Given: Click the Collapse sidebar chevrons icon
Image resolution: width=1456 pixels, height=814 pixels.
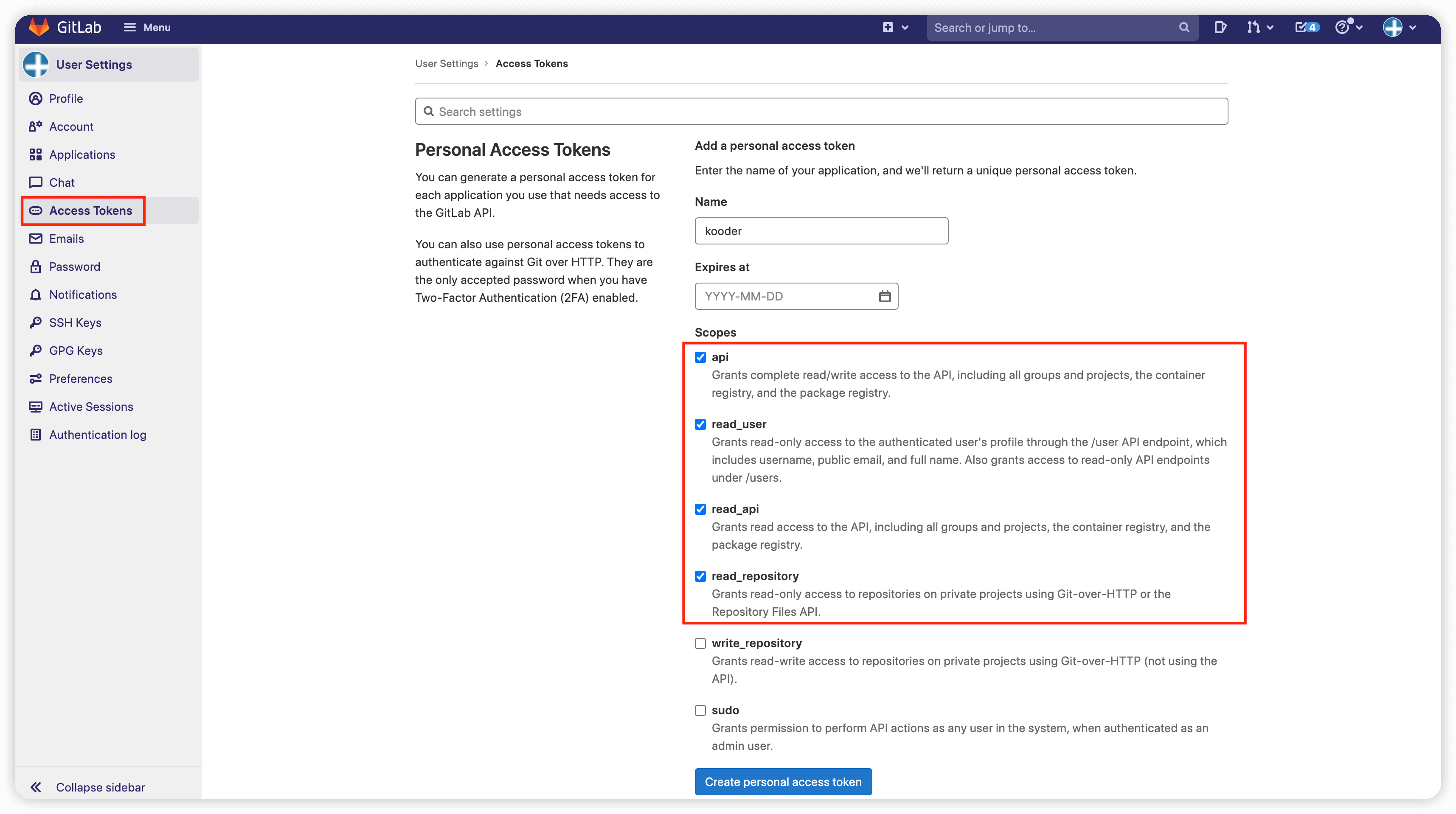Looking at the screenshot, I should pos(36,787).
